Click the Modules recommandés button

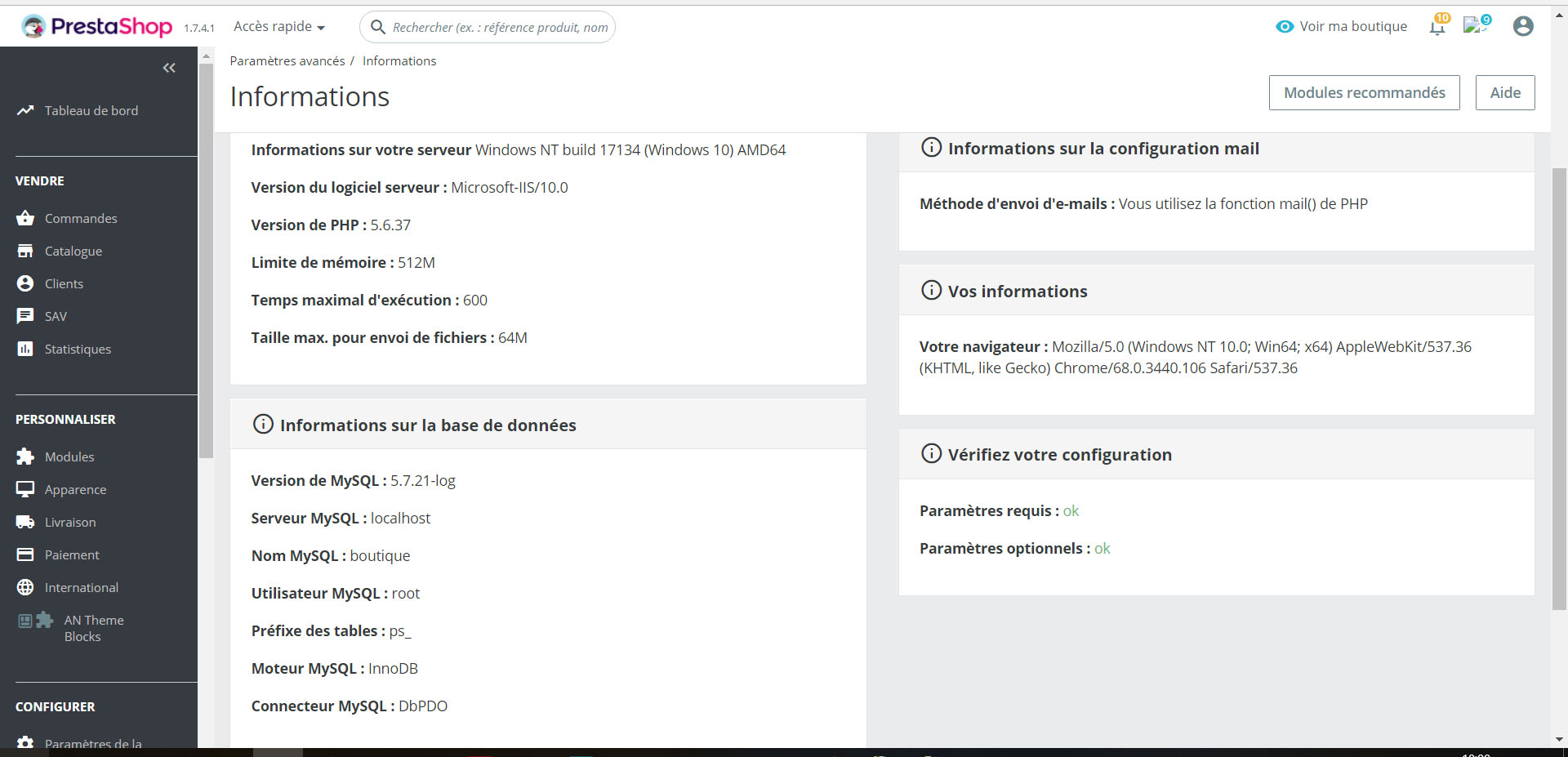1364,92
